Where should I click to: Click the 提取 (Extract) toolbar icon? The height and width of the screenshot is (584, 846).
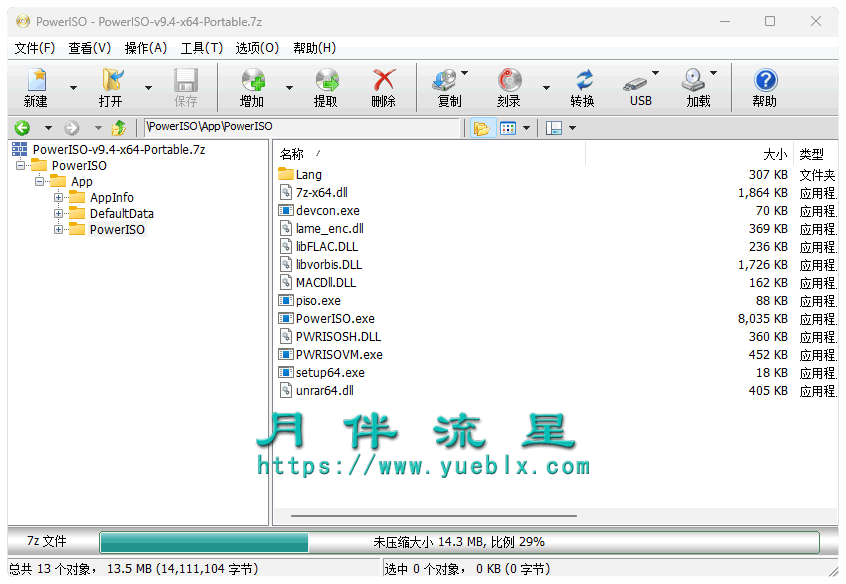tap(327, 80)
